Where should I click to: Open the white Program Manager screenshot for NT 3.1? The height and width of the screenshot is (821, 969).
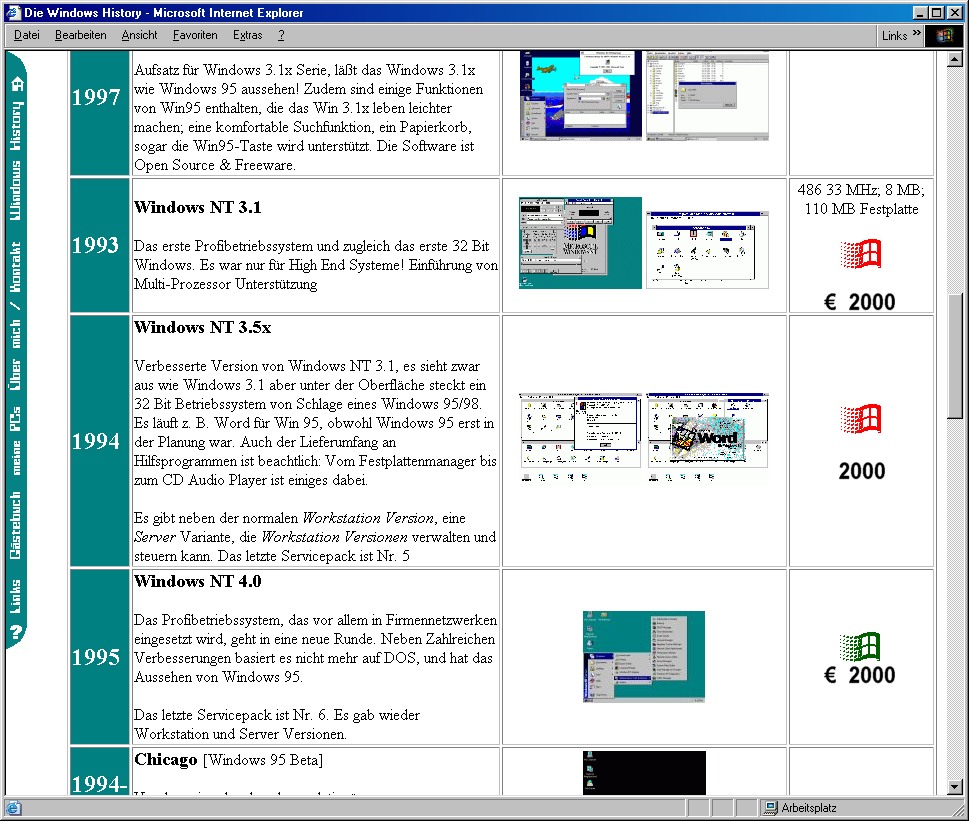coord(708,250)
